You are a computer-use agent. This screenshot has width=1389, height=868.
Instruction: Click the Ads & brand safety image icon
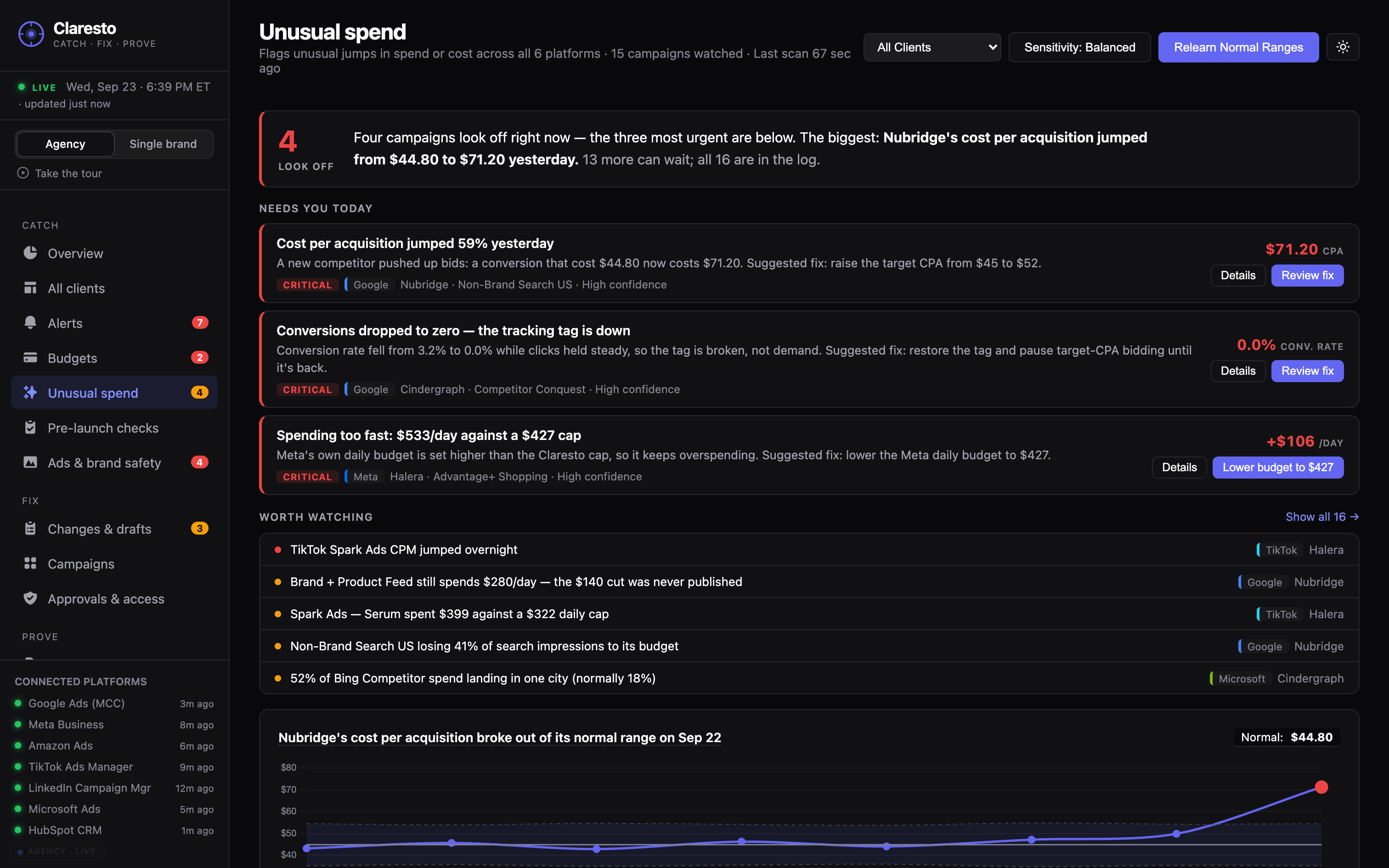tap(30, 463)
